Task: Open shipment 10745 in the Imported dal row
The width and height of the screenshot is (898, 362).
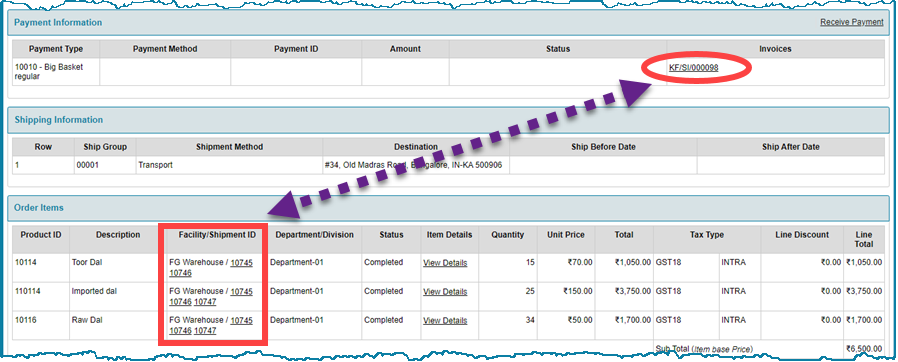Action: [241, 291]
